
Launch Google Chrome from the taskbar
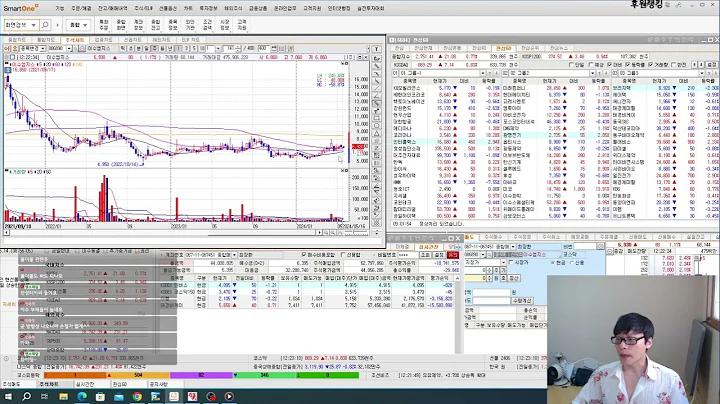pos(137,396)
